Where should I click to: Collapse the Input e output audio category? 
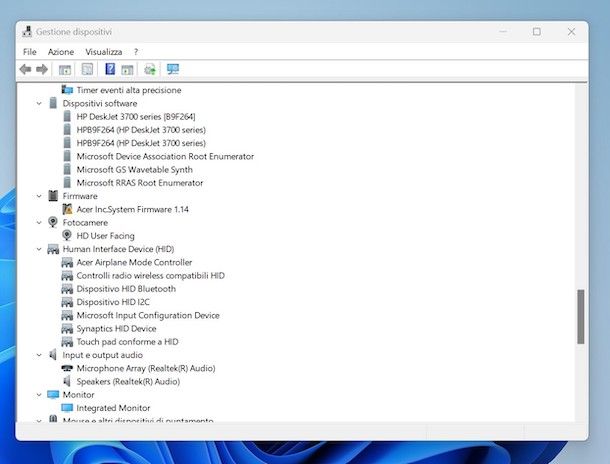(x=39, y=355)
